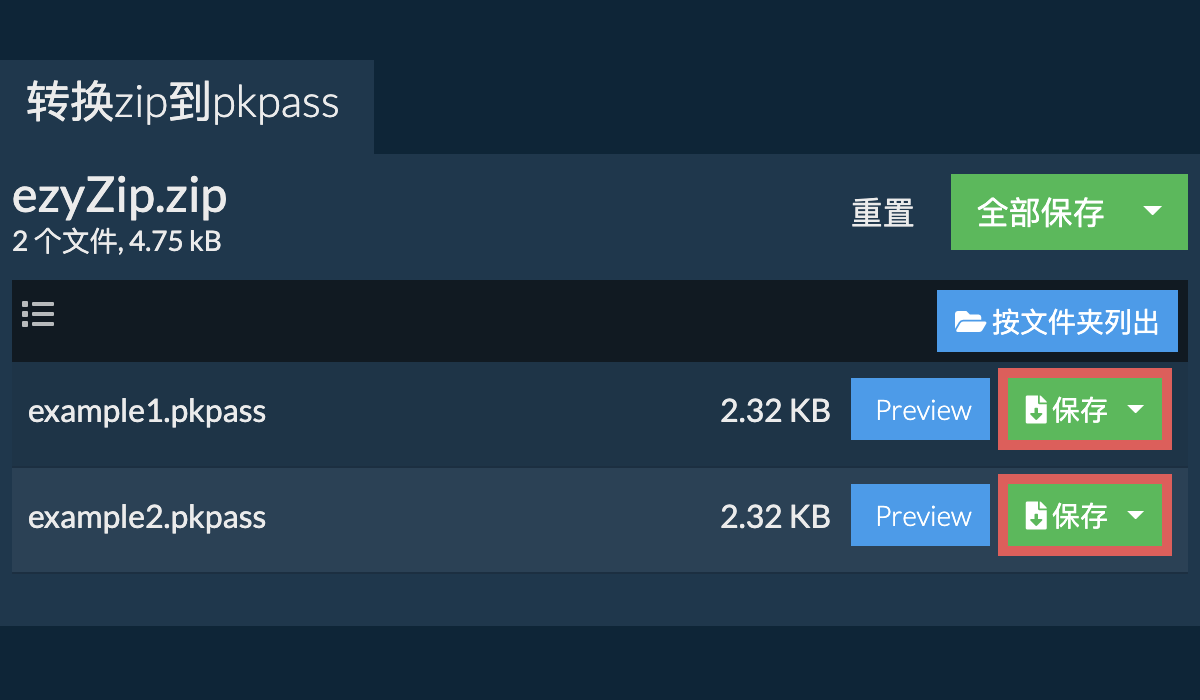Preview the example2.pkpass file

click(x=923, y=516)
